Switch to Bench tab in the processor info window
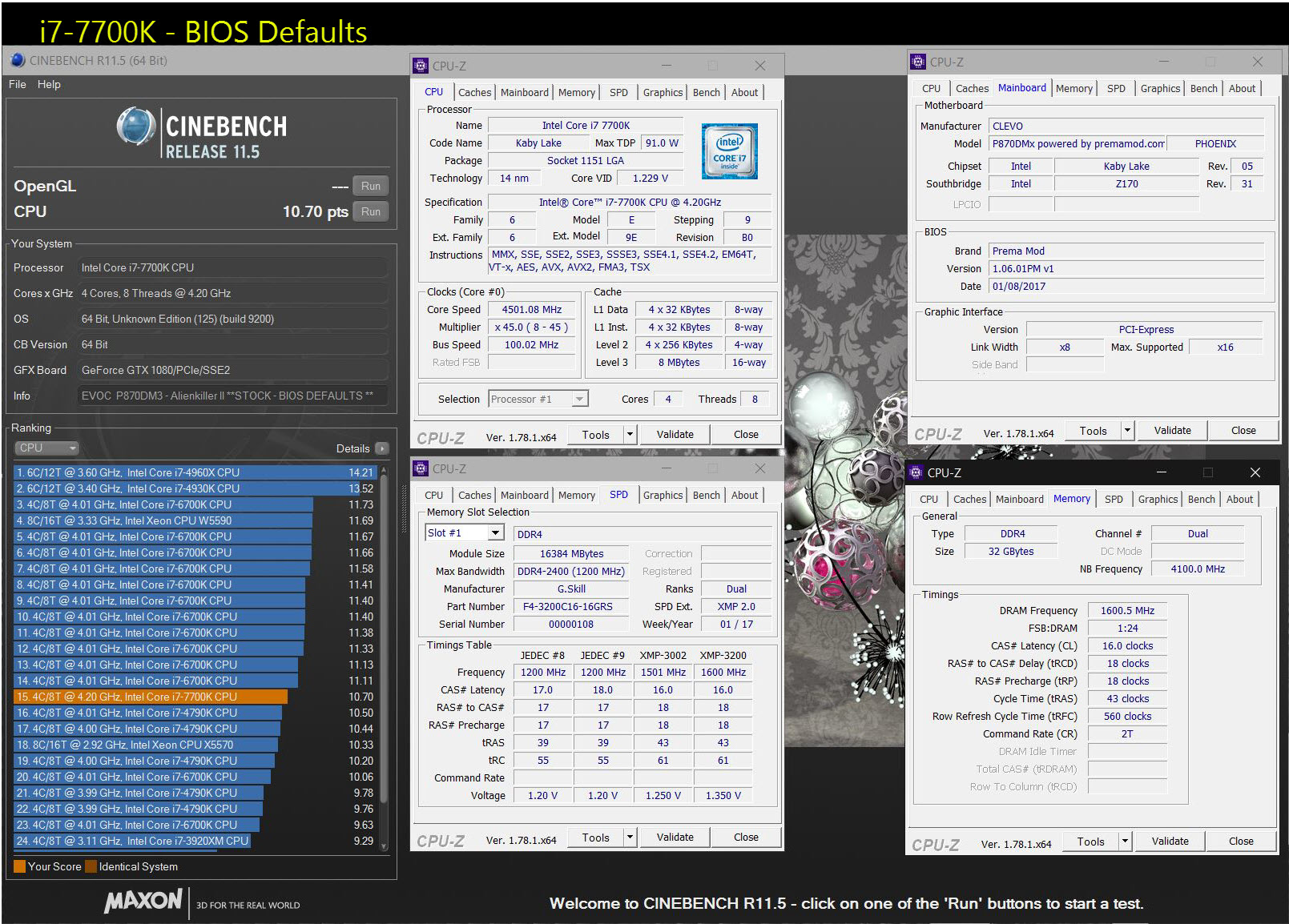The image size is (1289, 924). (x=707, y=92)
